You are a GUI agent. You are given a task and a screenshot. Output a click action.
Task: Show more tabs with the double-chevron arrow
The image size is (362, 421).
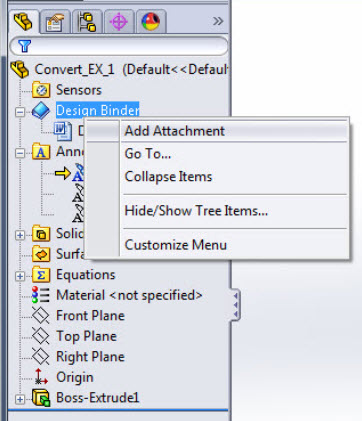coord(218,21)
